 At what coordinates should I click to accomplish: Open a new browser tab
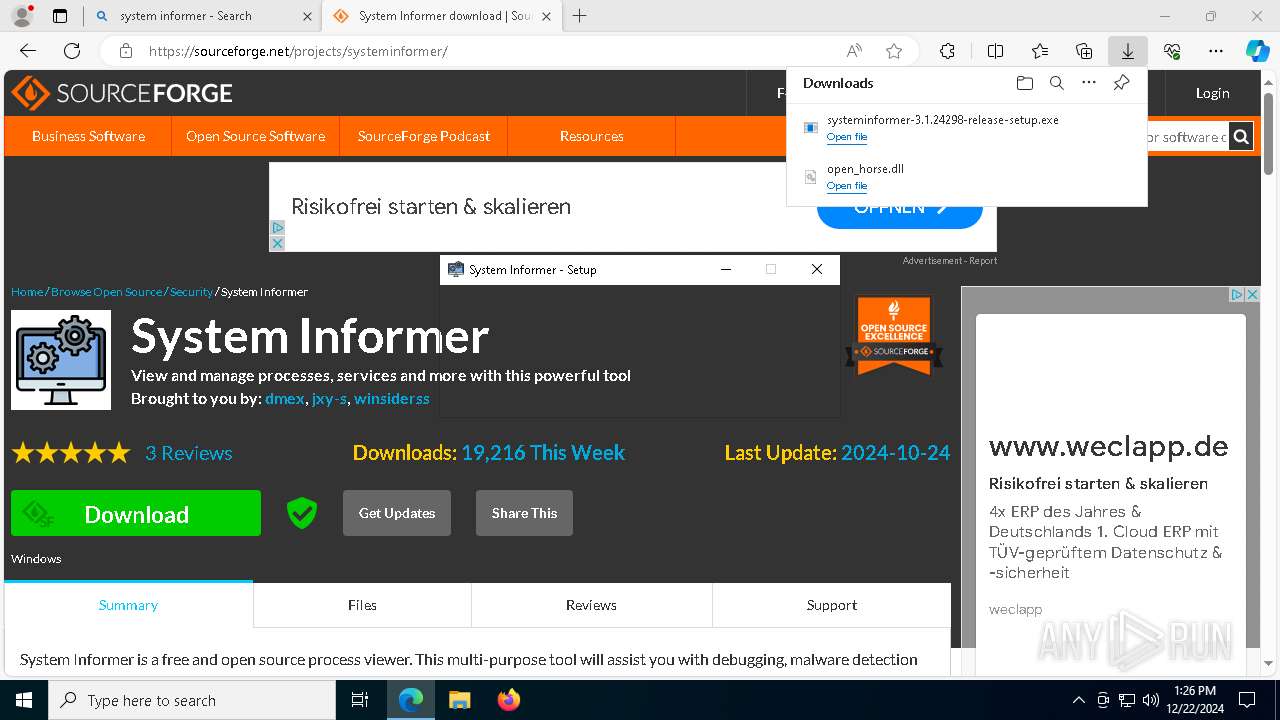[x=580, y=16]
